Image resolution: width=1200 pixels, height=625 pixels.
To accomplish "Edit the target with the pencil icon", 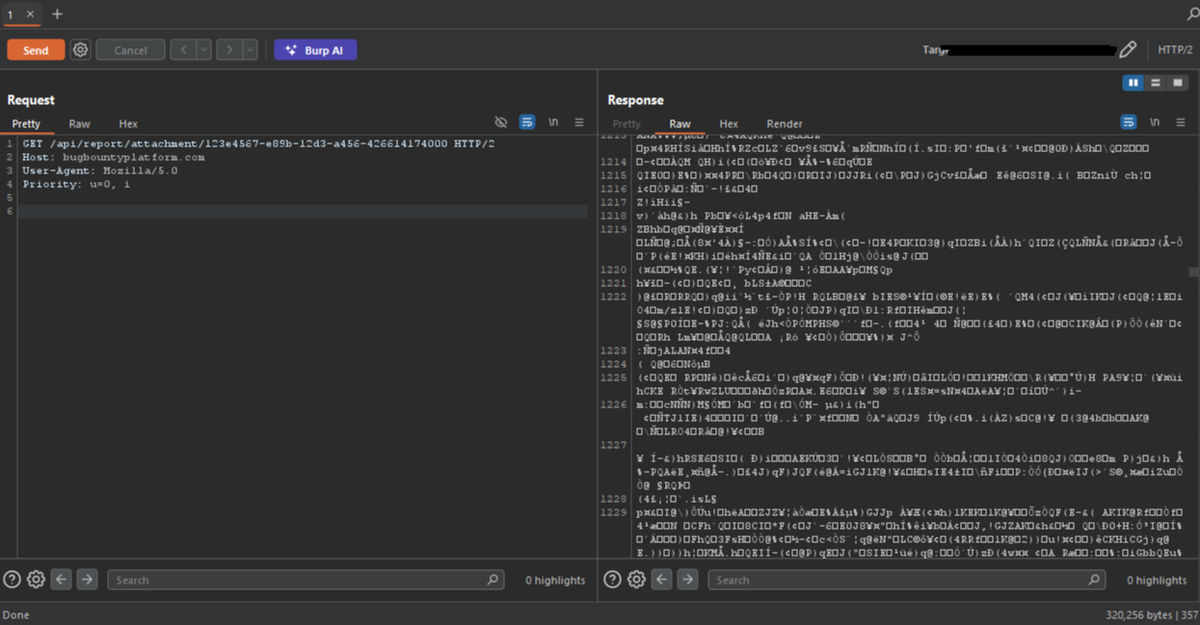I will 1128,49.
